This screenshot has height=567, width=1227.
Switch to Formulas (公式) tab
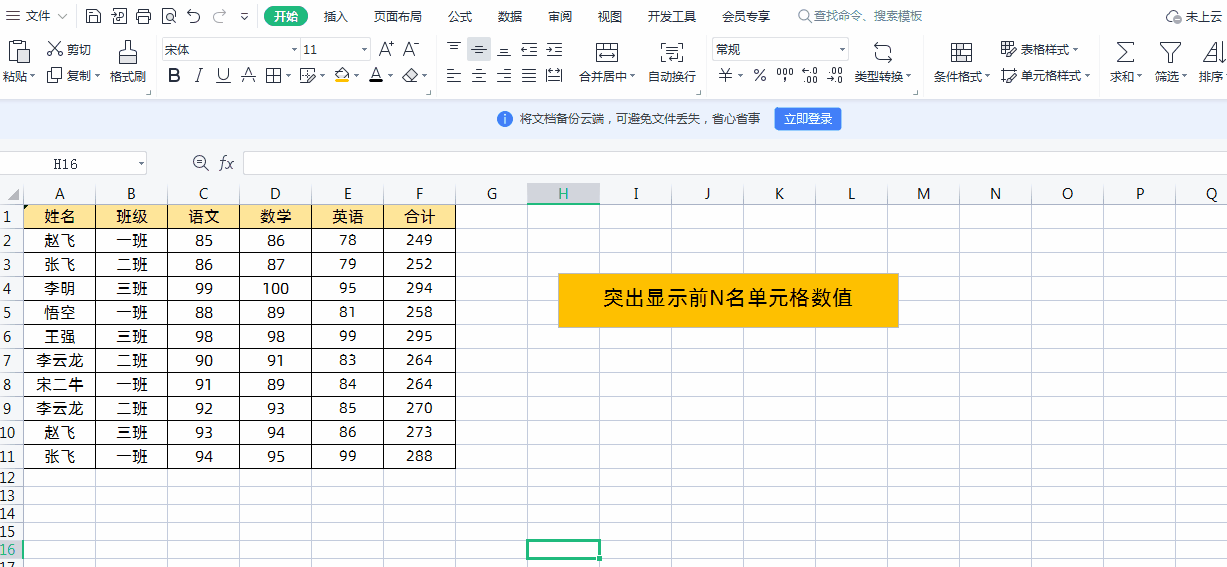pos(460,16)
